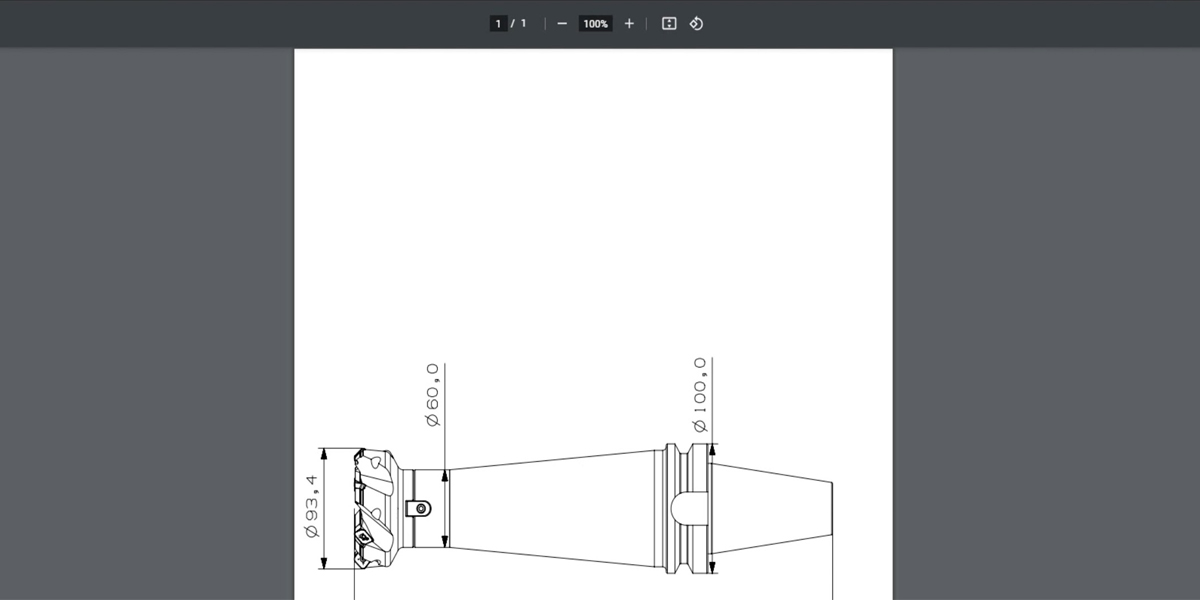This screenshot has width=1200, height=600.
Task: Click the zoom in plus button
Action: (629, 23)
